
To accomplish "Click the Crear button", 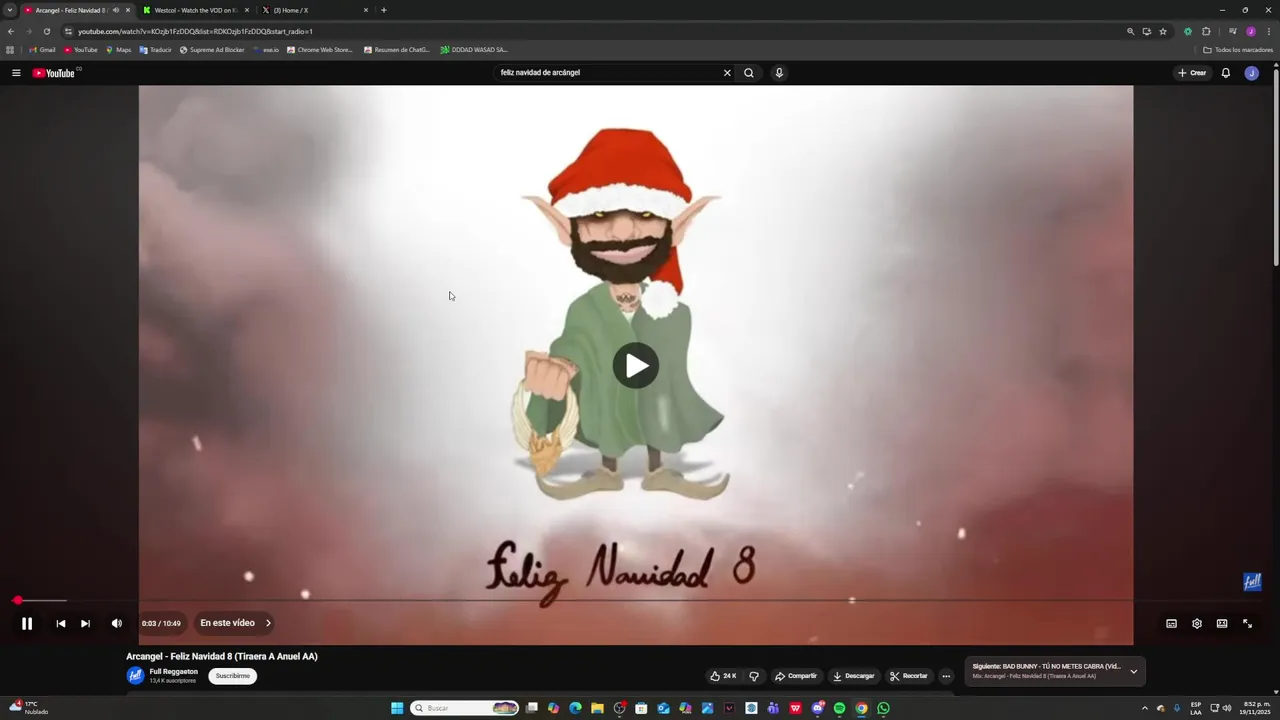I will (x=1192, y=73).
